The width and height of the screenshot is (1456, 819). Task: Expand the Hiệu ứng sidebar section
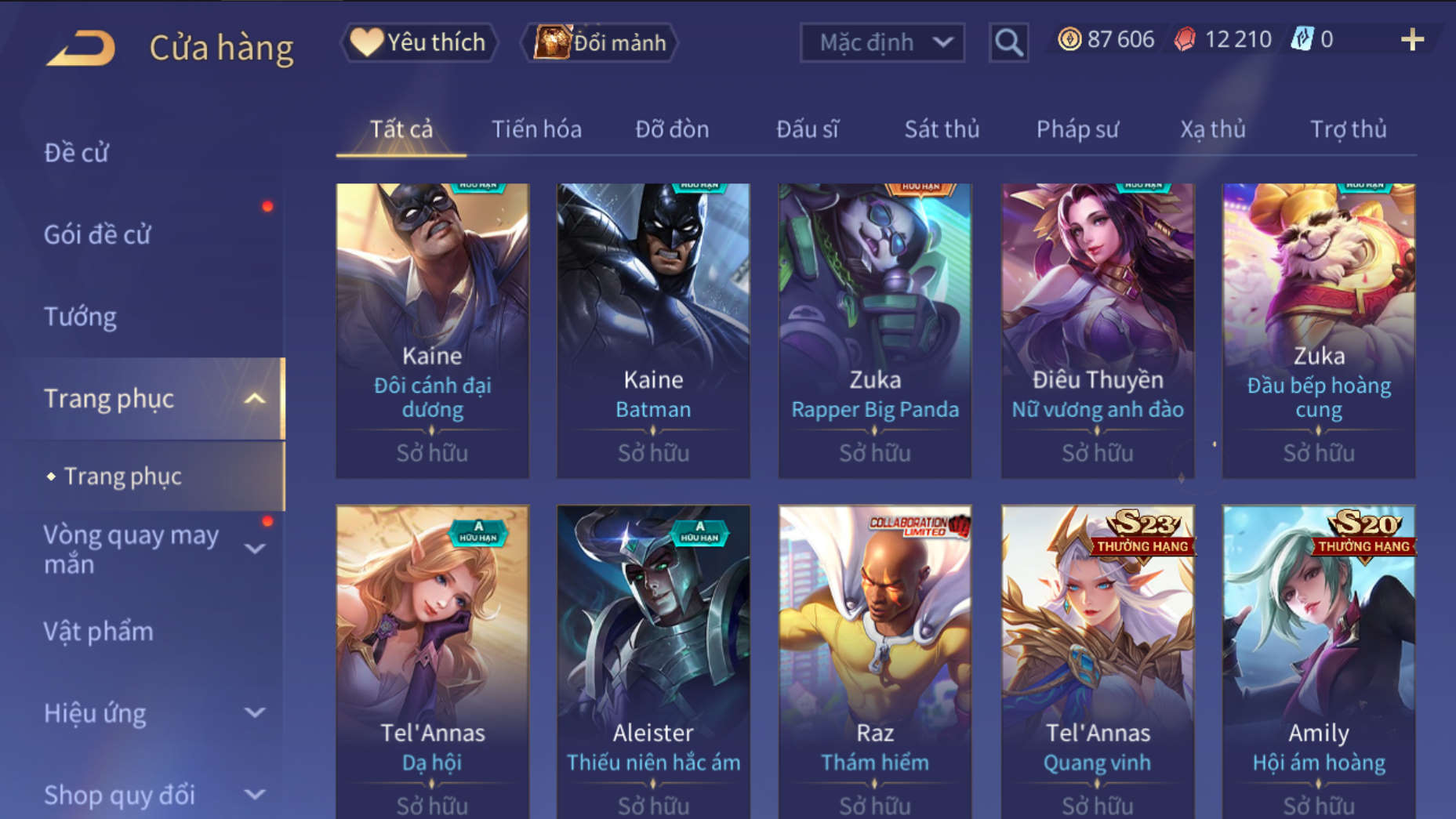pos(255,712)
